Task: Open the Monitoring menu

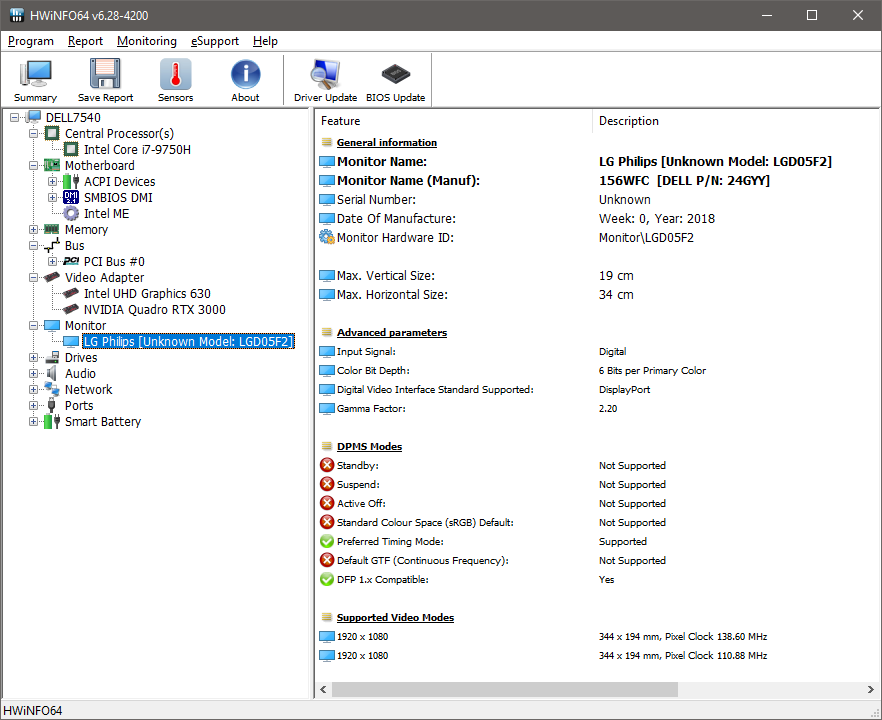Action: pyautogui.click(x=147, y=41)
